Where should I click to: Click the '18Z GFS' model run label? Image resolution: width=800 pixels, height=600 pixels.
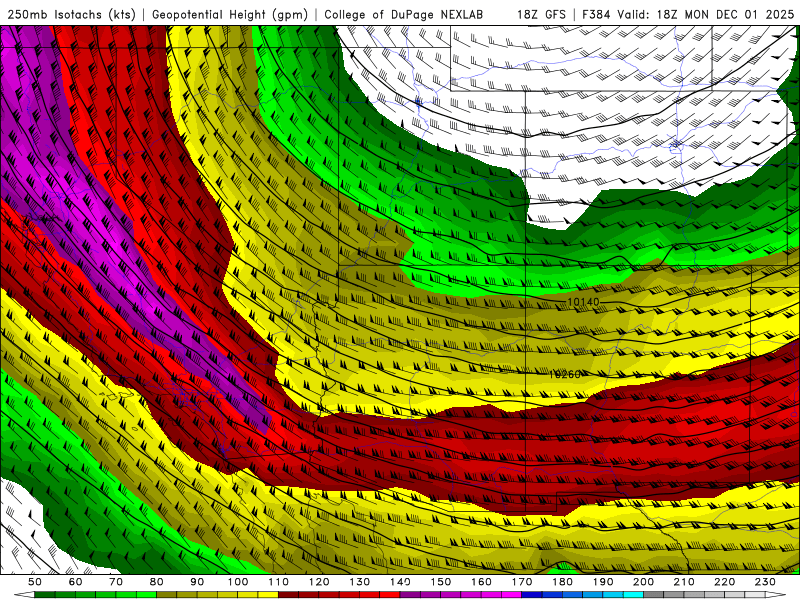(541, 15)
